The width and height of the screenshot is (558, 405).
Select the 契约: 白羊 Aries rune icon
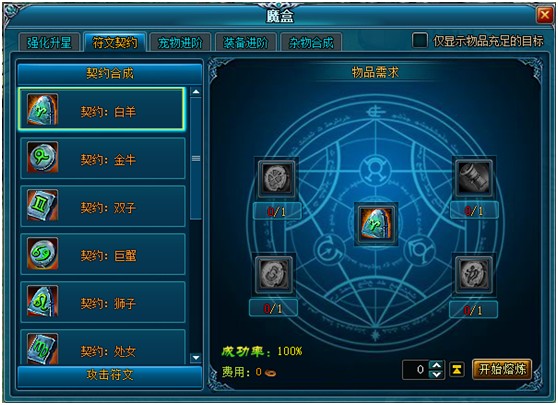[42, 109]
